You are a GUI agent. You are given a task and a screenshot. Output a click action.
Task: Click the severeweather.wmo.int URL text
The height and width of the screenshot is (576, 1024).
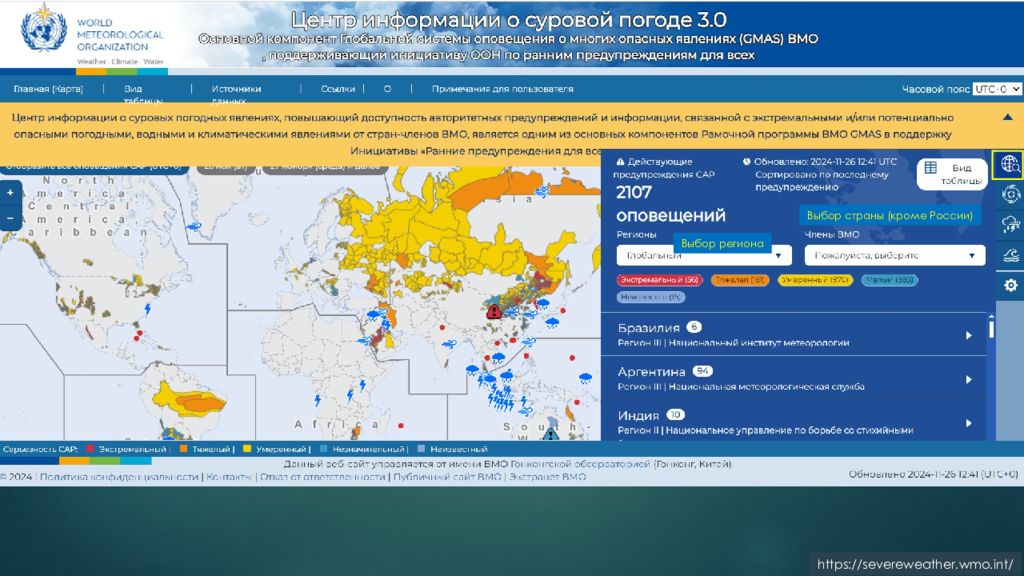915,564
